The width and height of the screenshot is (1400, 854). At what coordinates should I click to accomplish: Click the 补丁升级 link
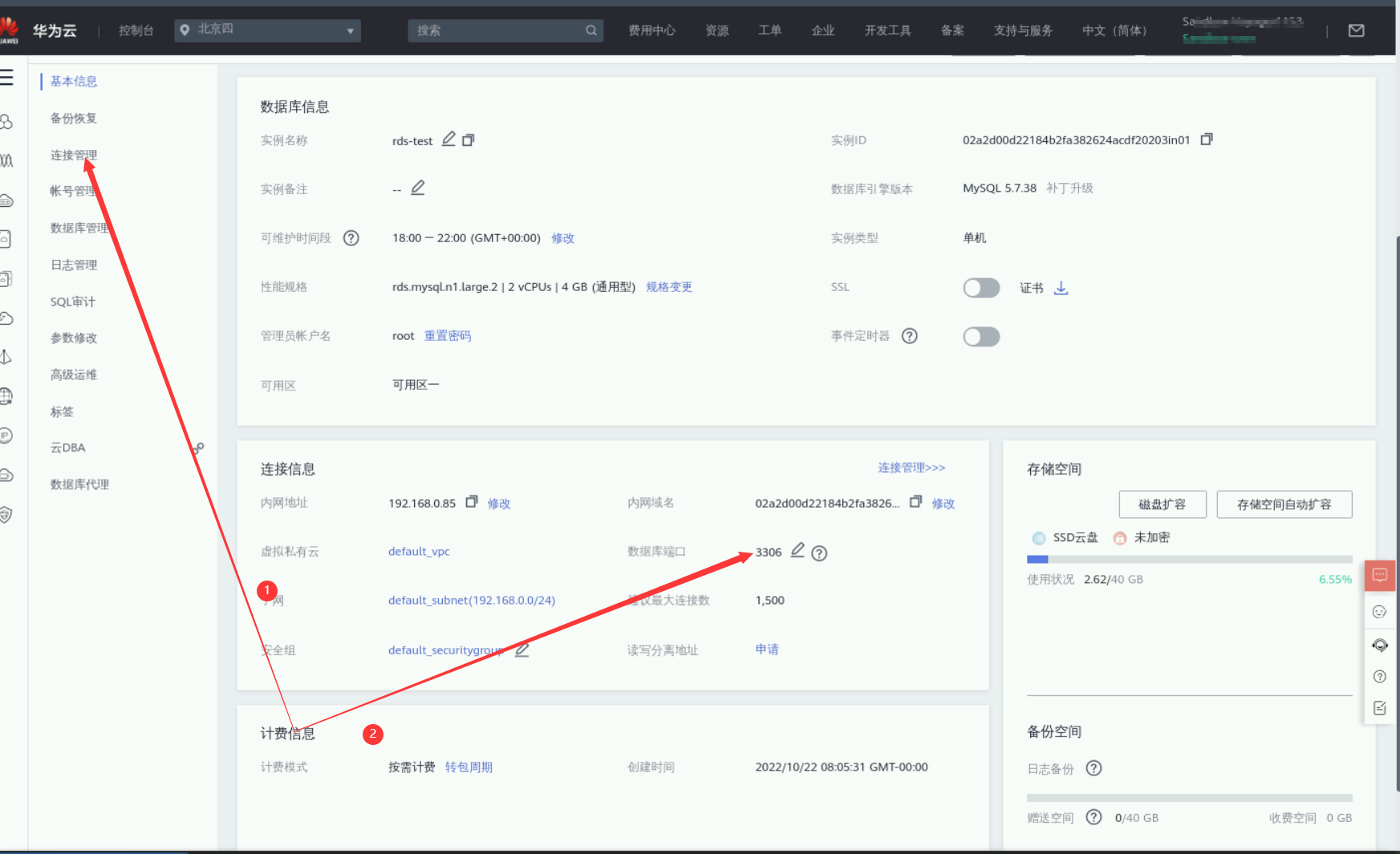click(x=1069, y=188)
